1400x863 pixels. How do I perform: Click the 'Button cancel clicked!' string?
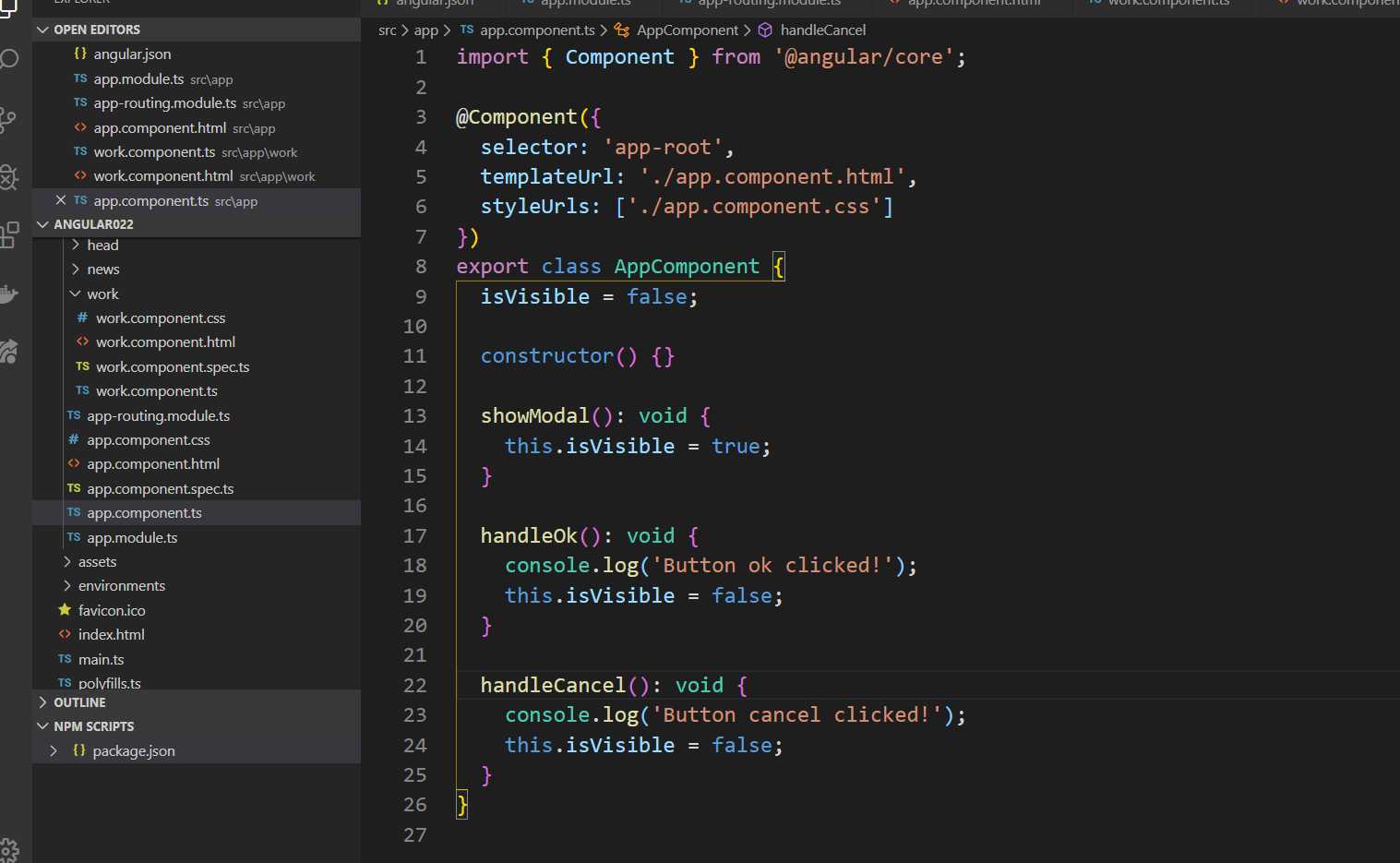pyautogui.click(x=796, y=715)
